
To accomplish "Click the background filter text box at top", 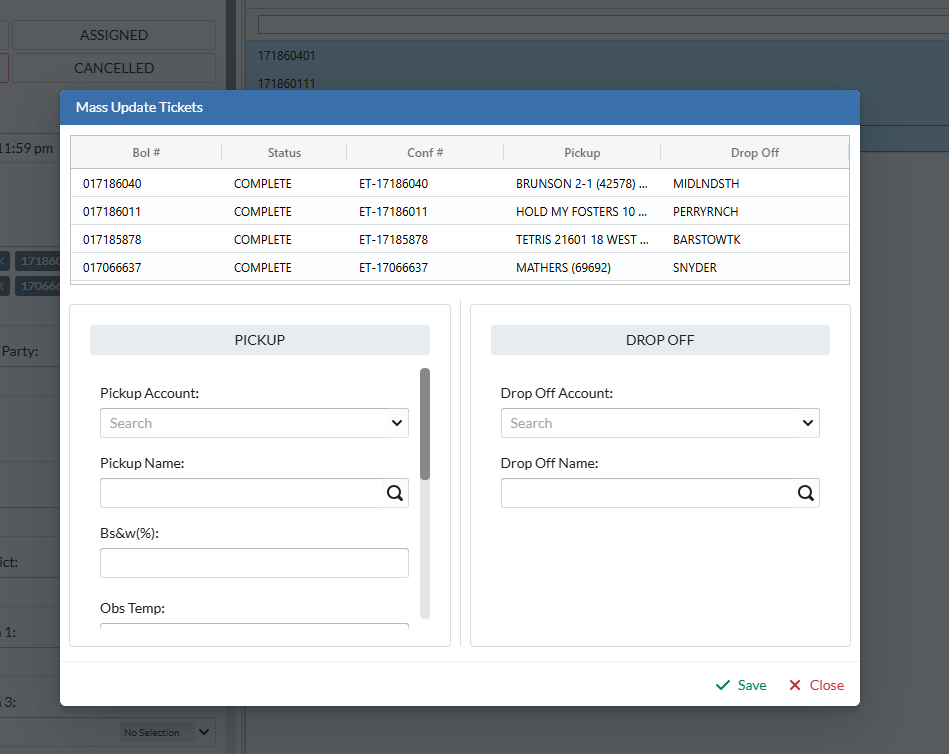I will point(603,25).
